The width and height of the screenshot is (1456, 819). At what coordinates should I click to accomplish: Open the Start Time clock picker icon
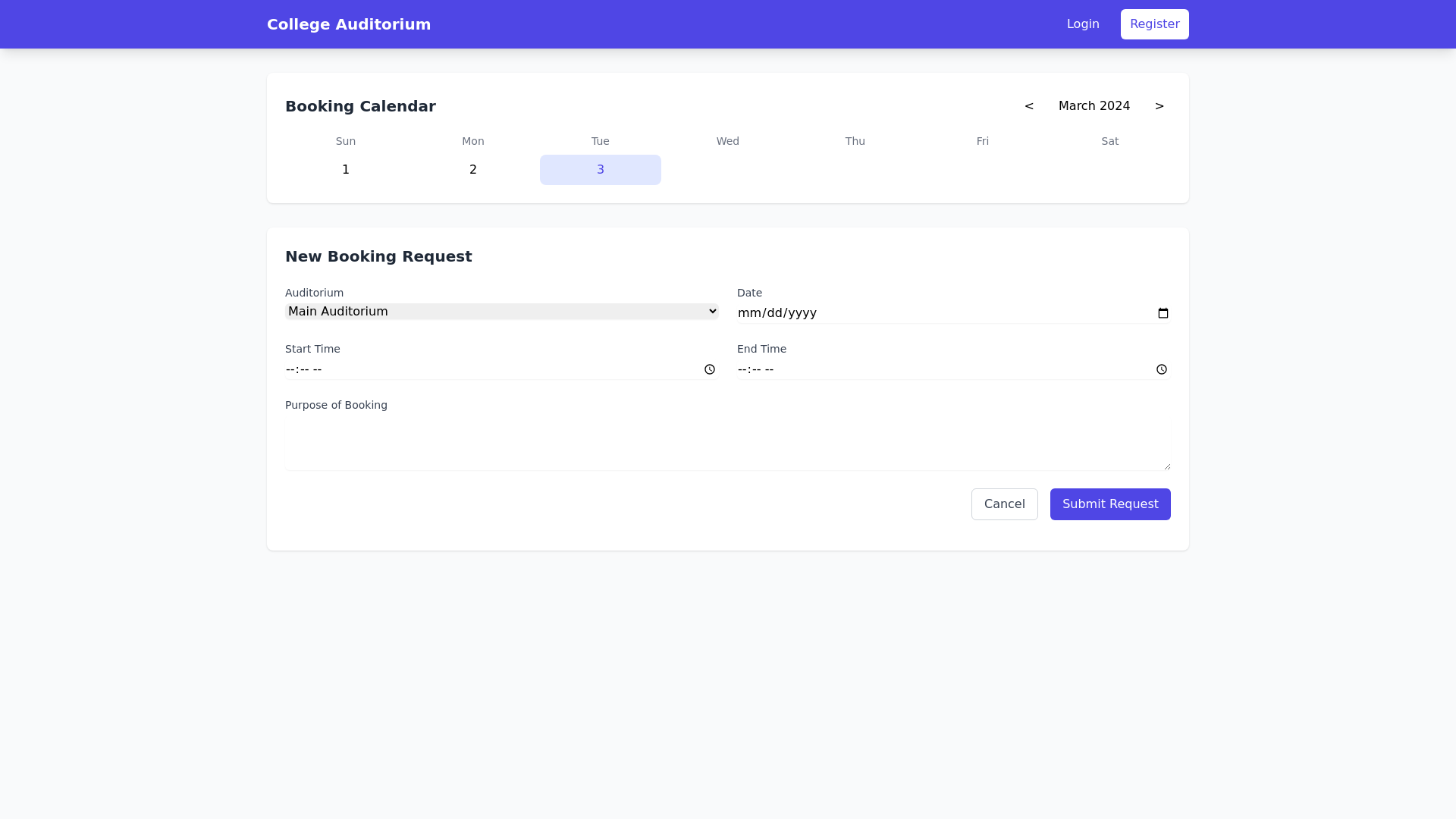pos(710,369)
